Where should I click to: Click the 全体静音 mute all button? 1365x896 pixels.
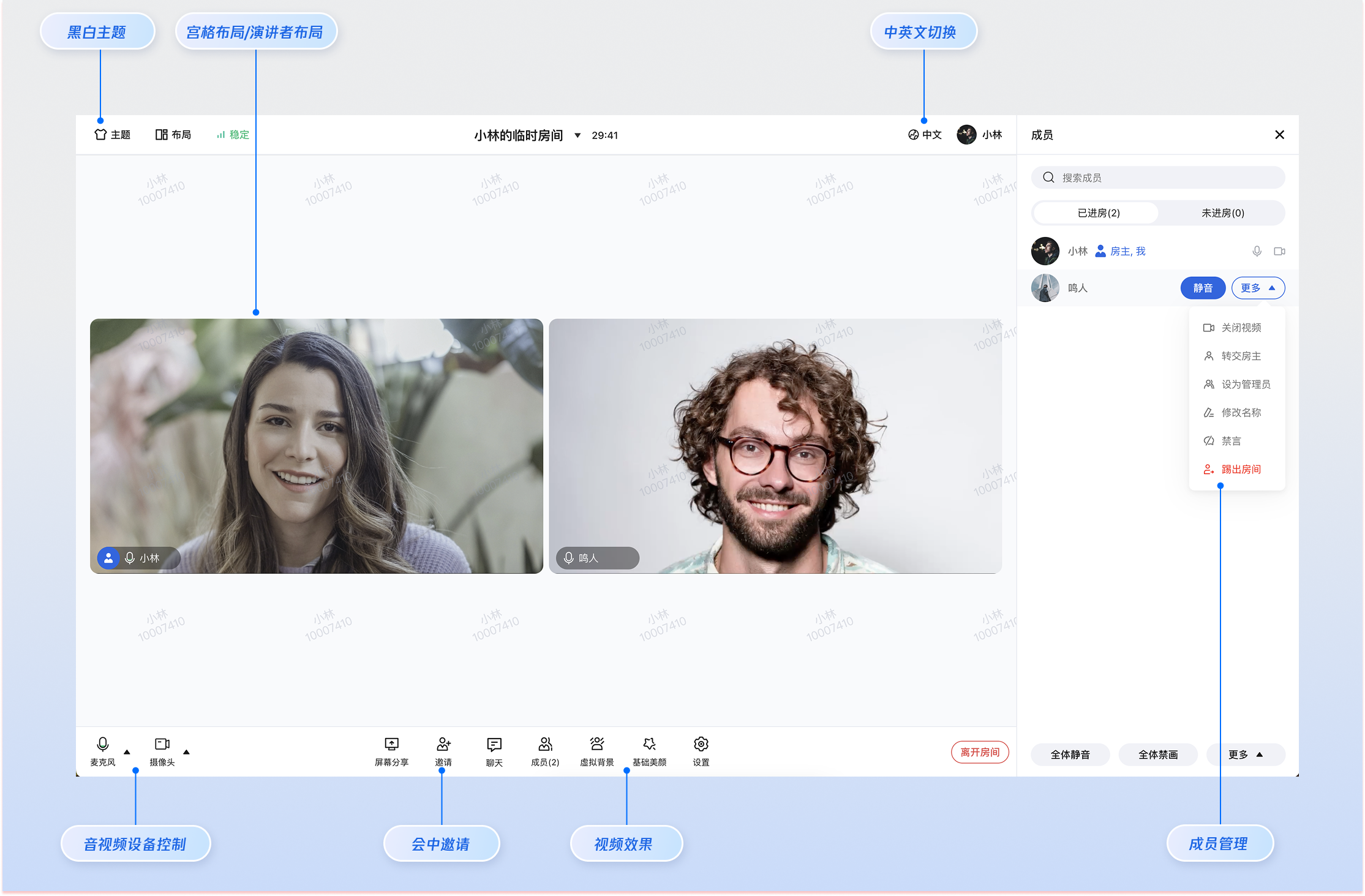point(1070,755)
